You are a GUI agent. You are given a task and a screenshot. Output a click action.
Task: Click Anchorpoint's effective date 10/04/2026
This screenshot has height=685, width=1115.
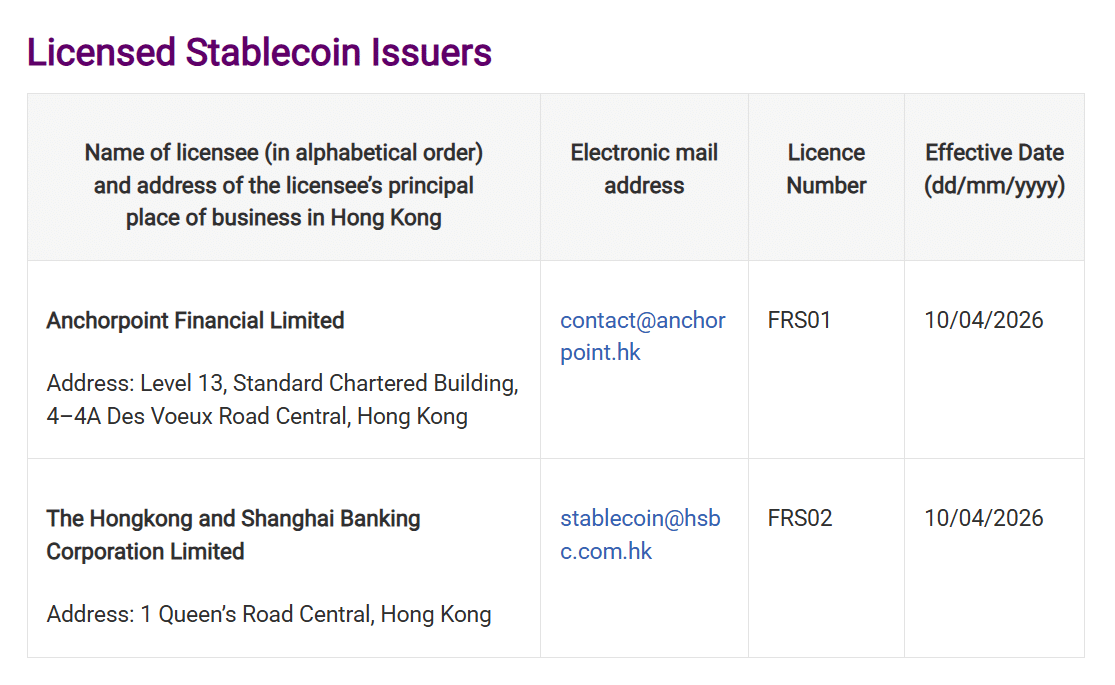[x=983, y=321]
